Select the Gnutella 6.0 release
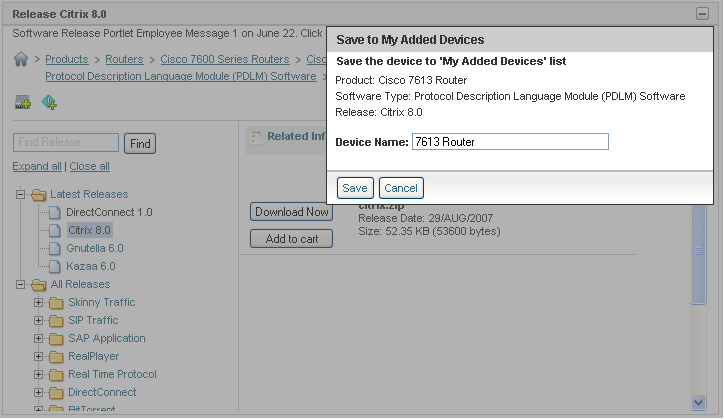This screenshot has height=420, width=724. pyautogui.click(x=95, y=248)
